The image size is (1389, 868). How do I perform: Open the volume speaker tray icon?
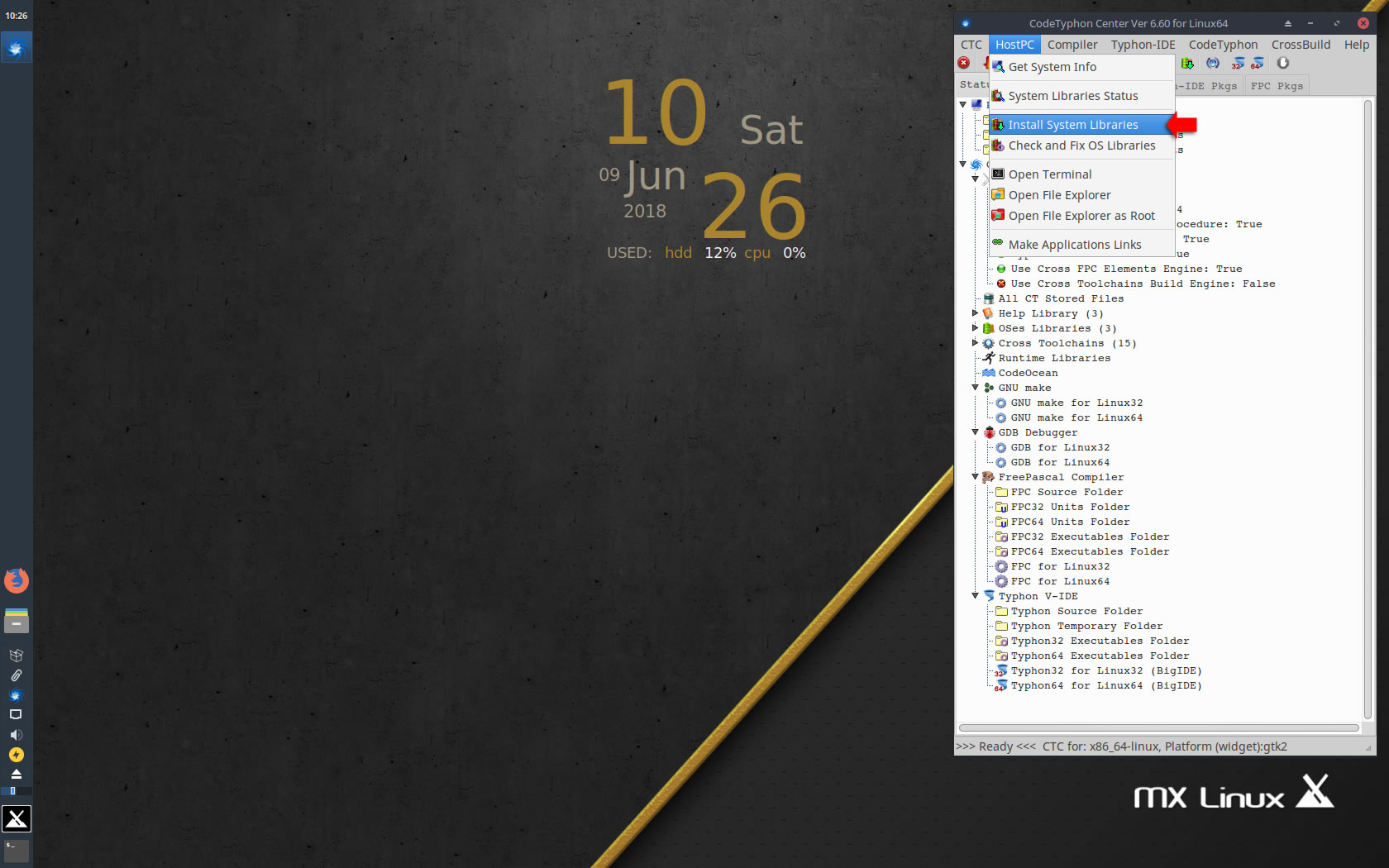pos(16,735)
